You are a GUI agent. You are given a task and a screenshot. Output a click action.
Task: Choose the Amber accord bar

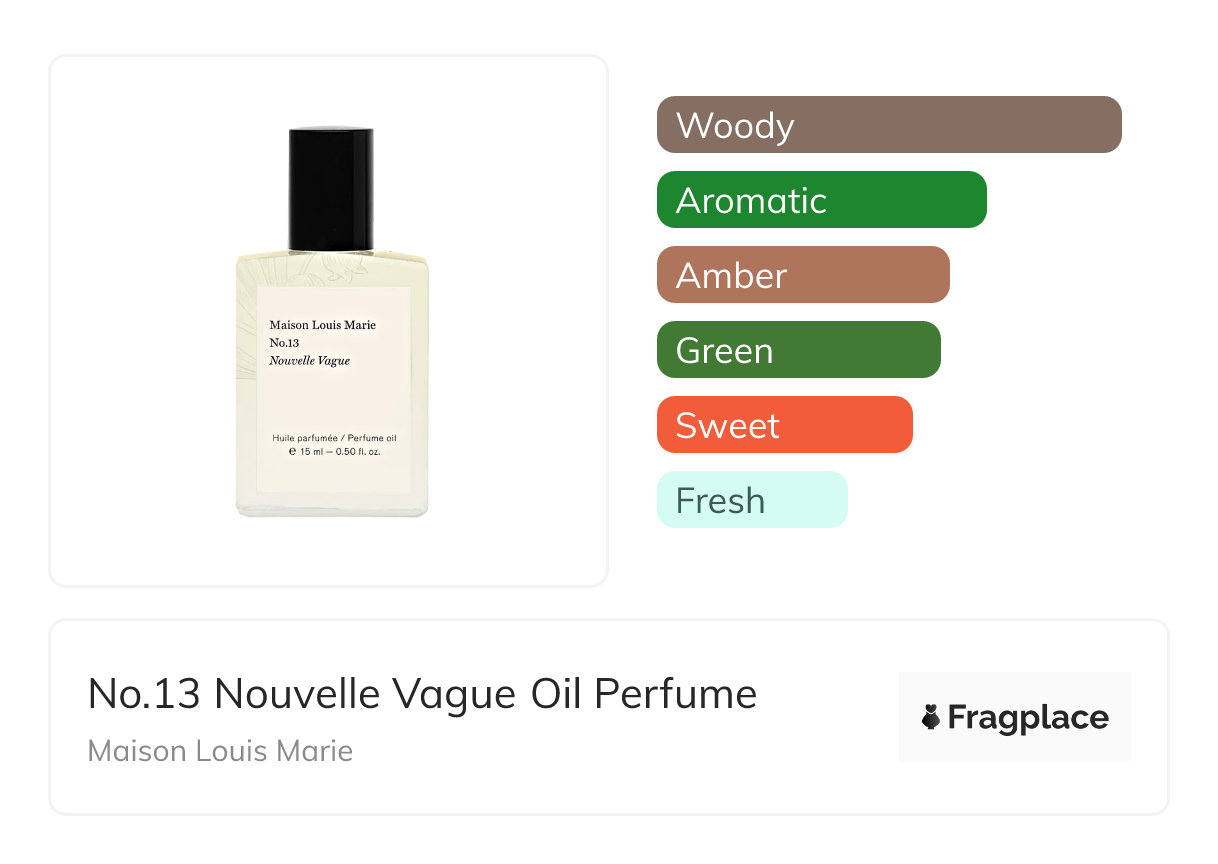803,275
